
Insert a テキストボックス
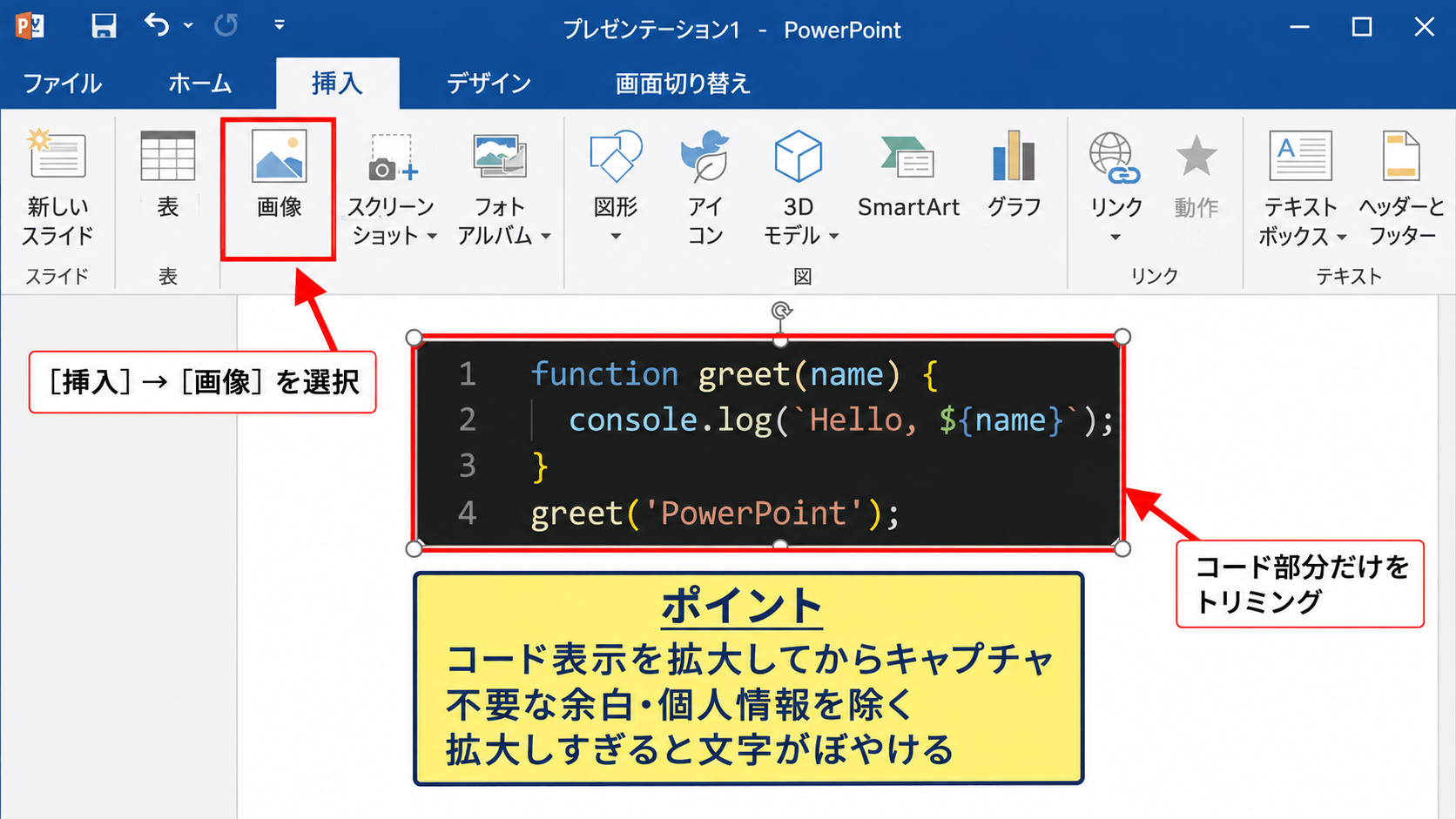point(1300,187)
